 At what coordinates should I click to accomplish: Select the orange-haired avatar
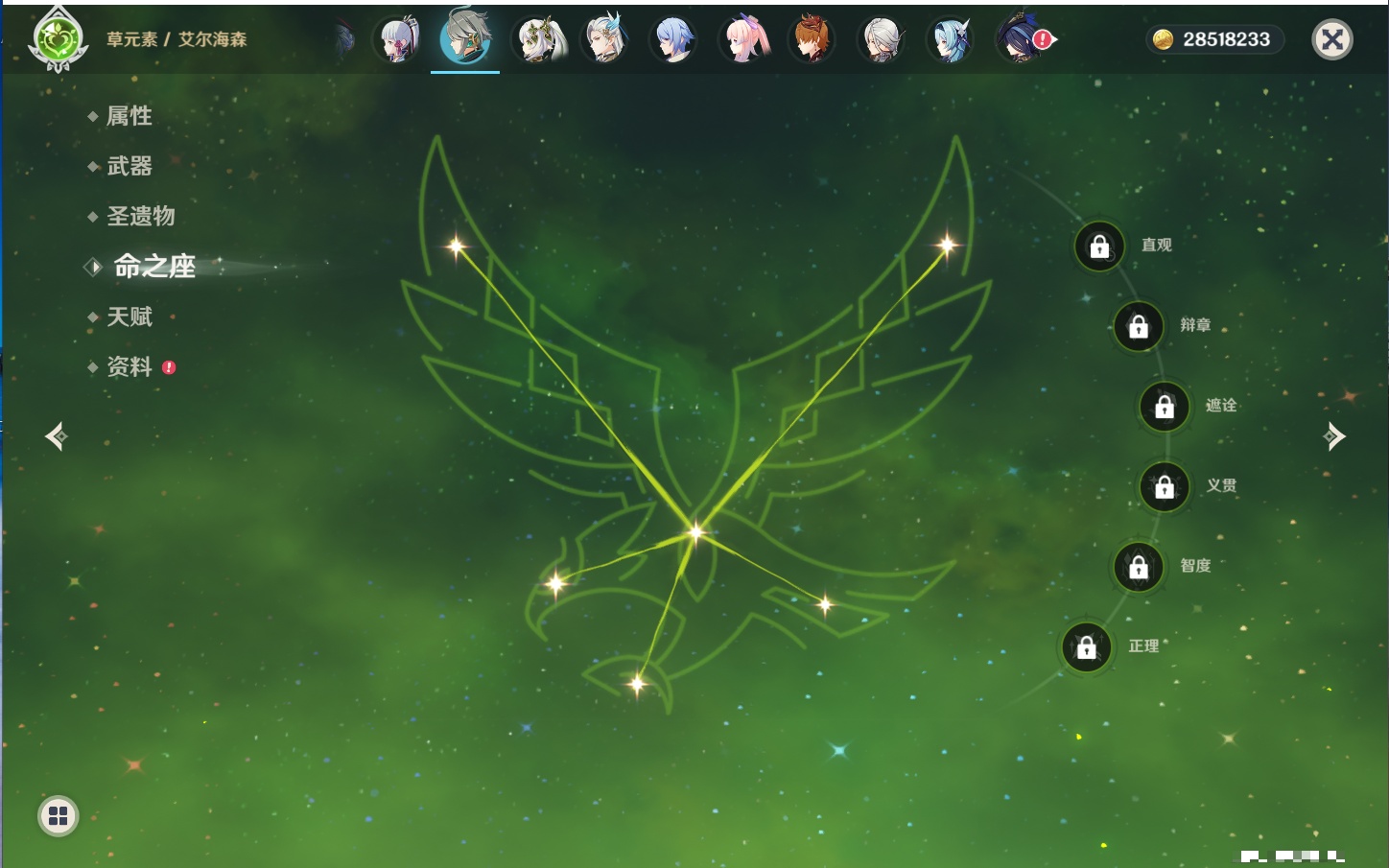point(812,40)
